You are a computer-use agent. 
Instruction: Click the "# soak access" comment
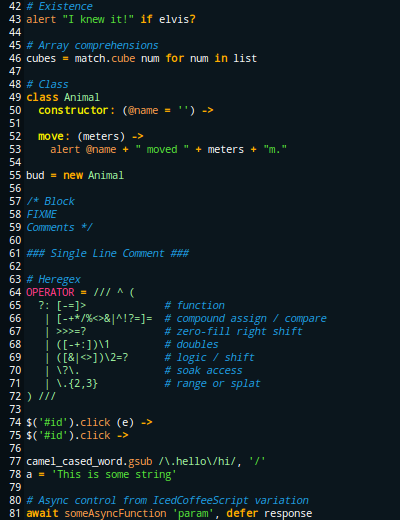[204, 370]
